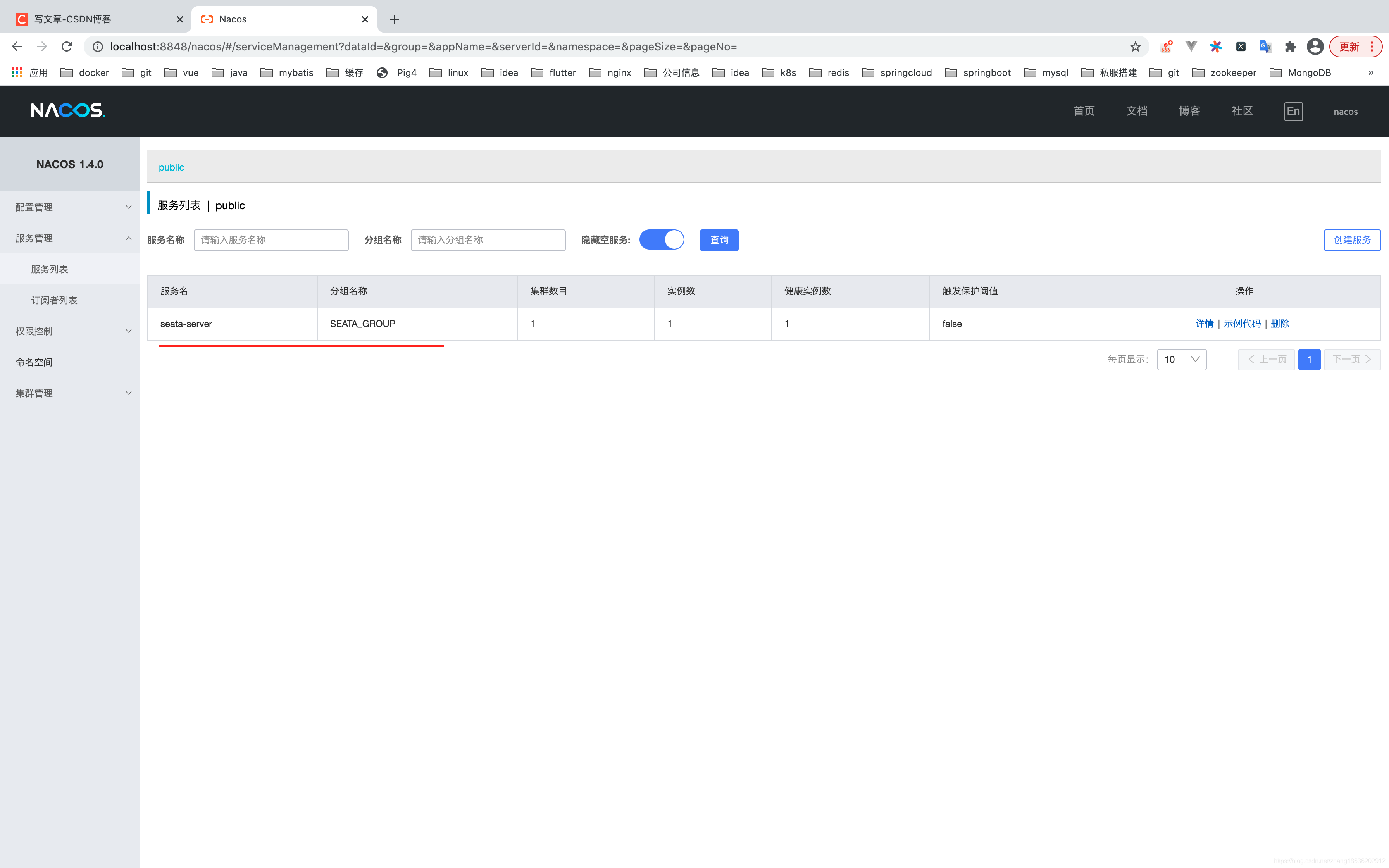Close the CSDN博客 tab
This screenshot has width=1389, height=868.
tap(180, 19)
